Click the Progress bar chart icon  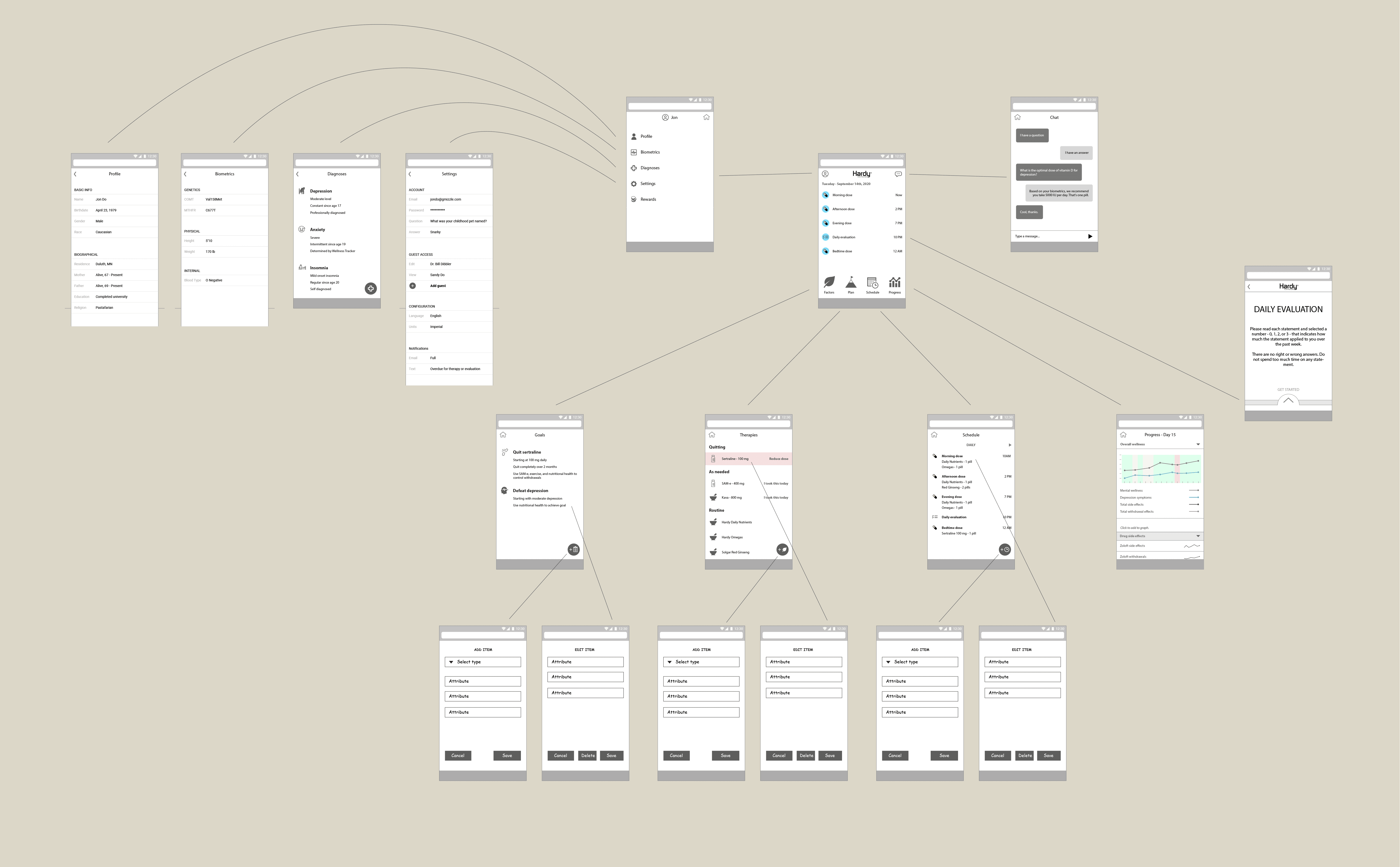click(894, 282)
